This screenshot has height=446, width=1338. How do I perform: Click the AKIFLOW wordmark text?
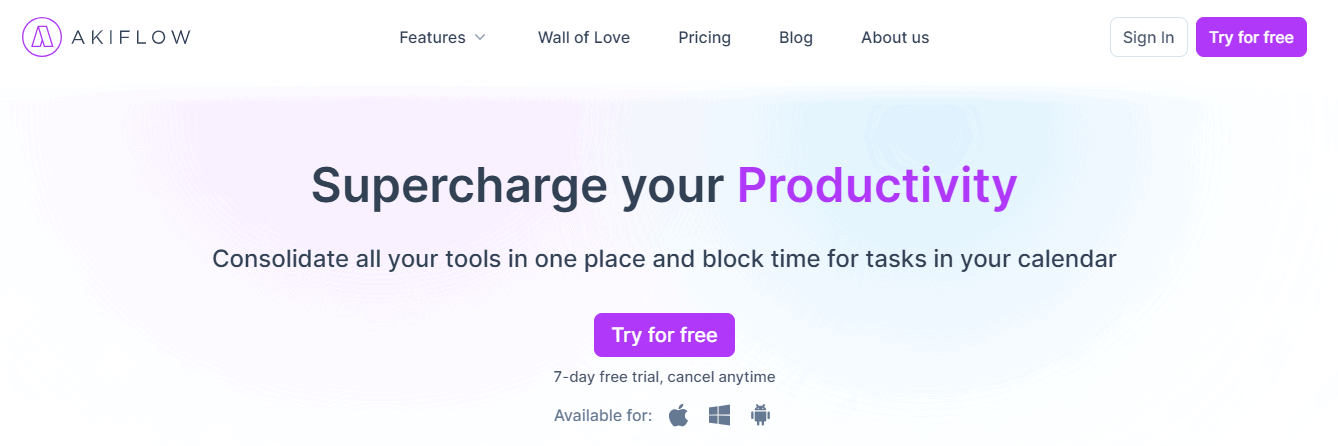[x=130, y=37]
